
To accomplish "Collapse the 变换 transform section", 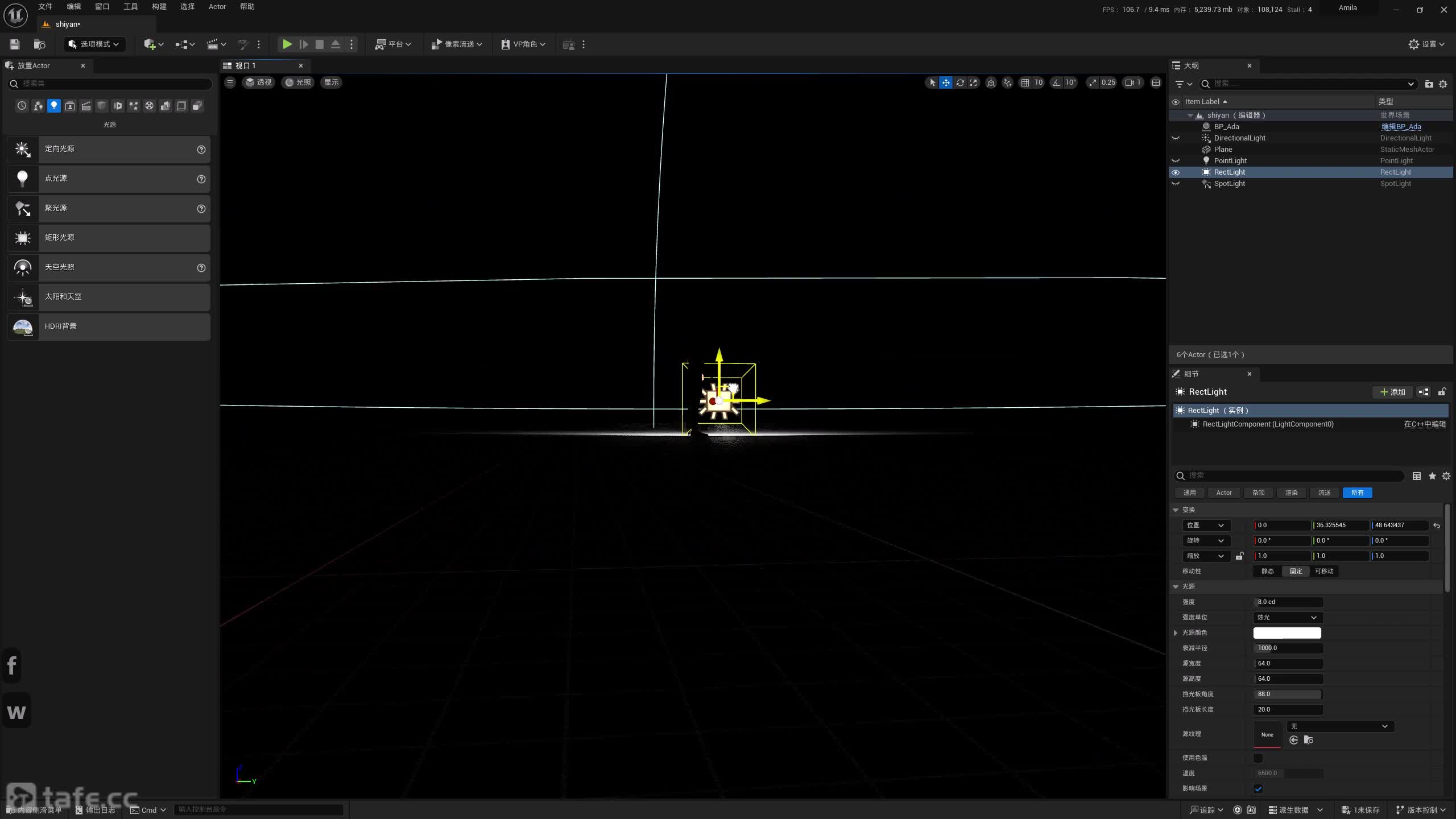I will pos(1176,510).
